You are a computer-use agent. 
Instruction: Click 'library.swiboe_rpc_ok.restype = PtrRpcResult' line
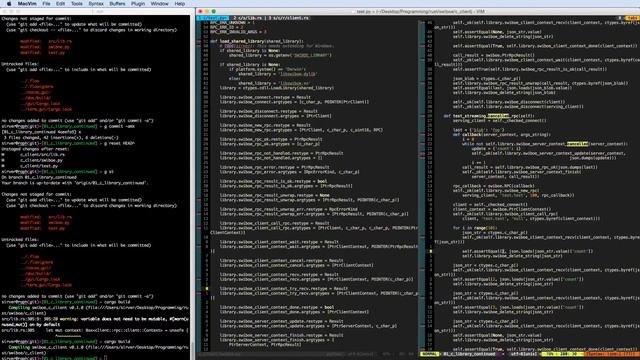point(271,139)
